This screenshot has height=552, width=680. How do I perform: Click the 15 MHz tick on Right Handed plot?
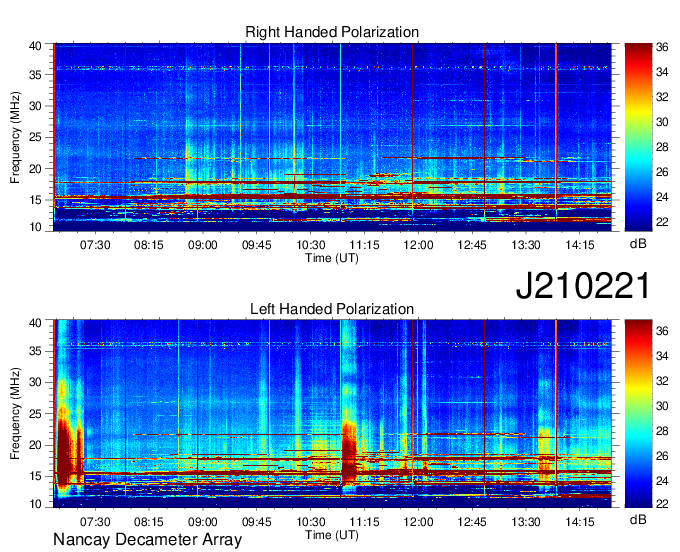pyautogui.click(x=35, y=200)
